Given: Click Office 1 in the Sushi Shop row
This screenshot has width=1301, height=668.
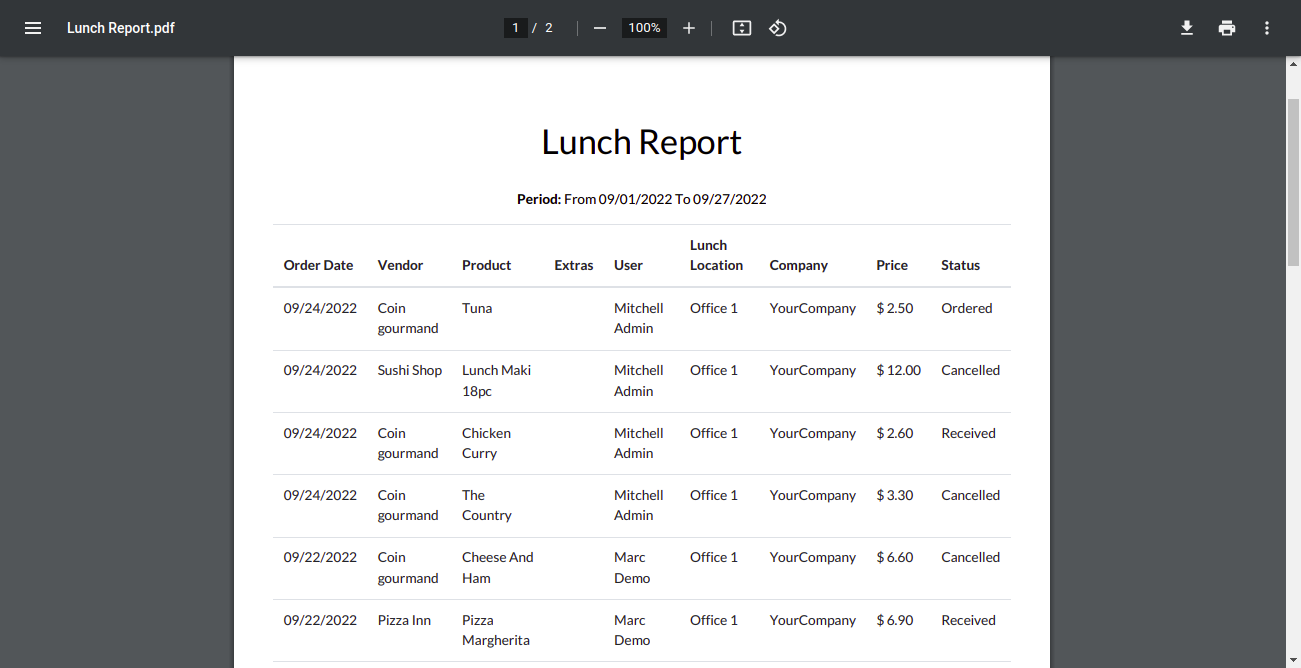Looking at the screenshot, I should [x=714, y=370].
